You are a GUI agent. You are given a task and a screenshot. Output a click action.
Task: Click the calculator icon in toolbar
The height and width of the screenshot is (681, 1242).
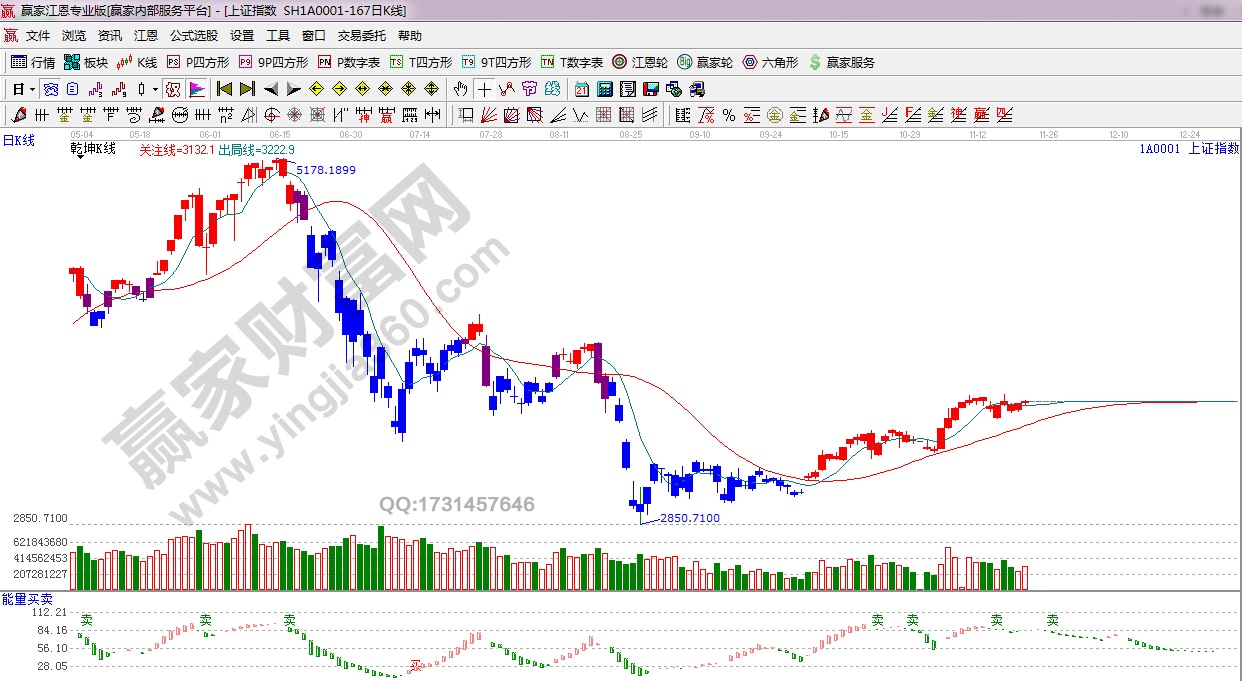(604, 88)
